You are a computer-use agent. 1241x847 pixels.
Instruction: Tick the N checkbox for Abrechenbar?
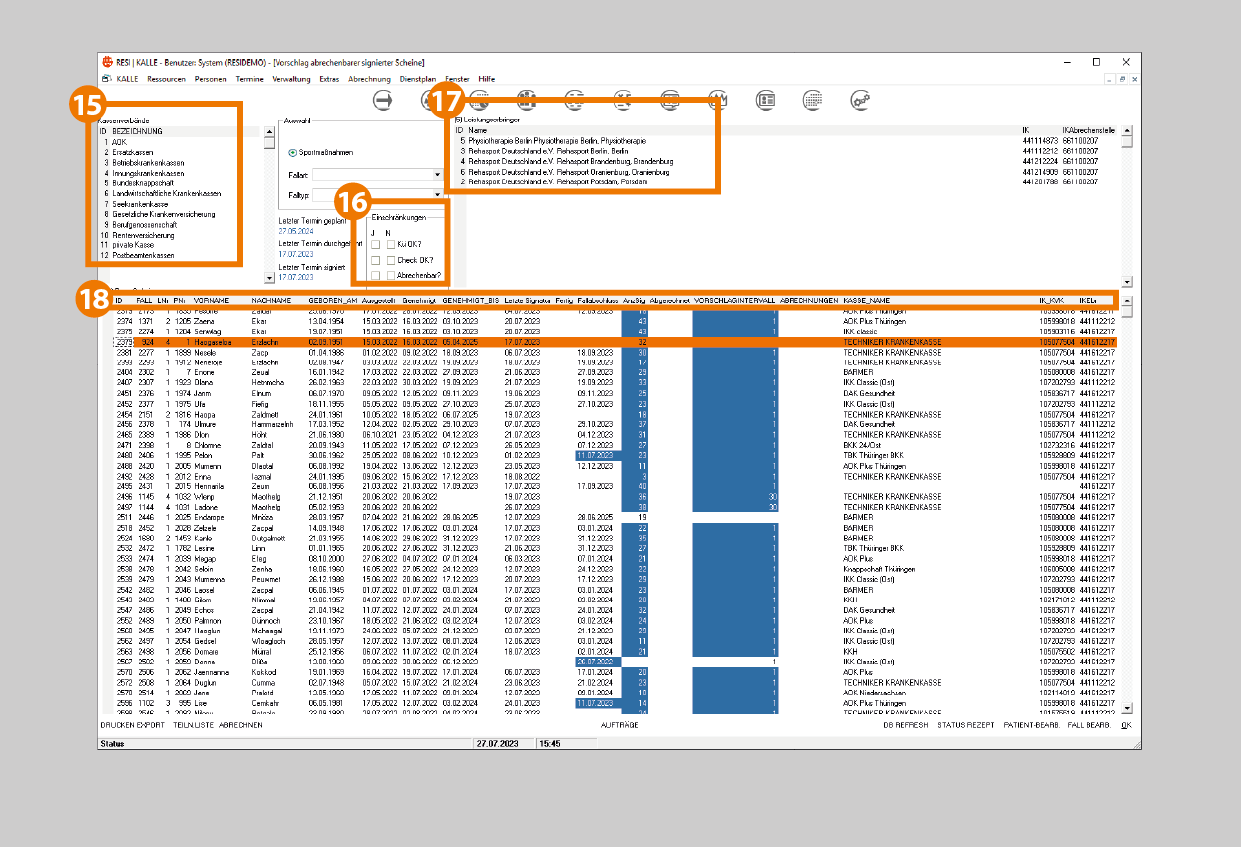pos(390,275)
